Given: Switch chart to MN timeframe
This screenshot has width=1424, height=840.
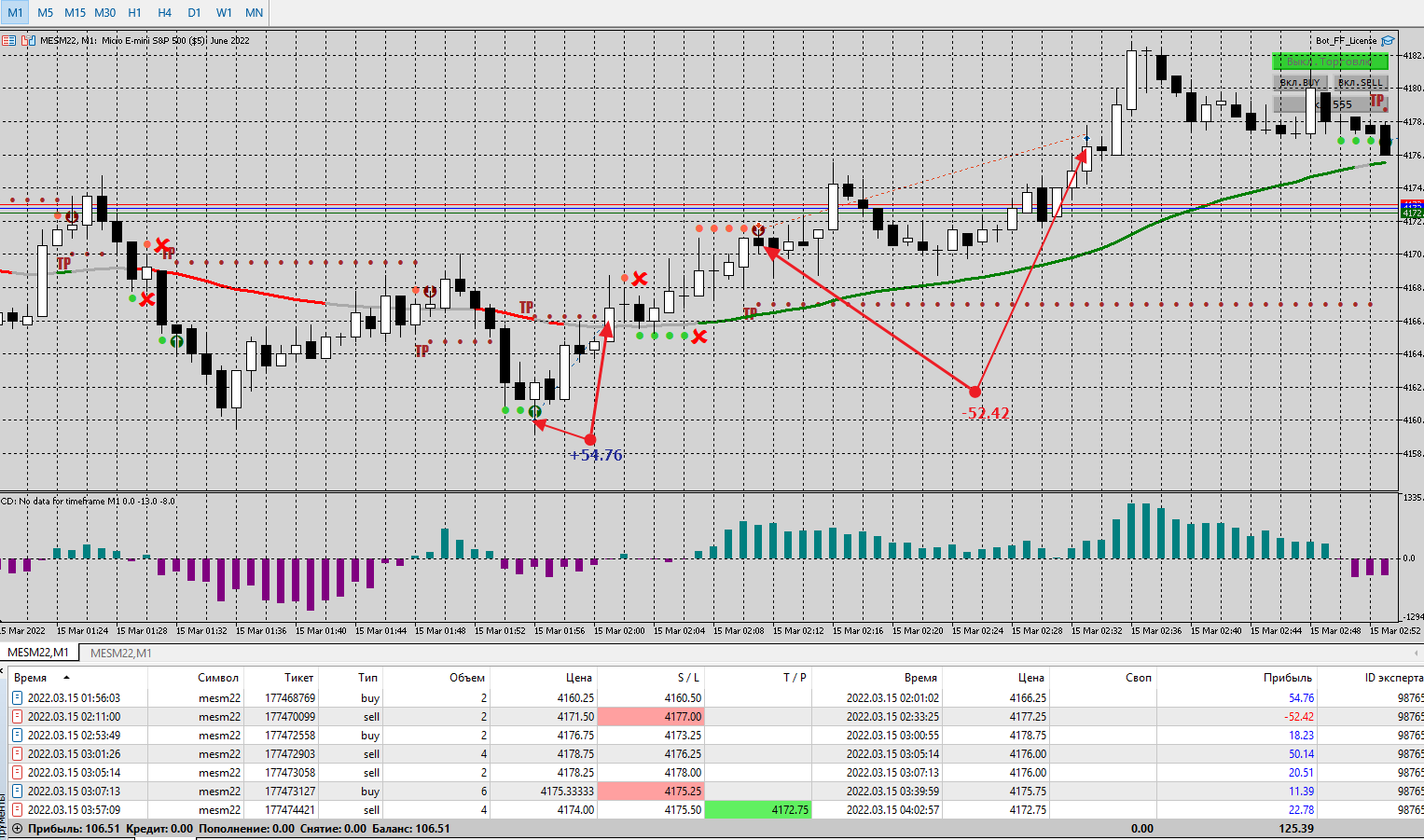Looking at the screenshot, I should point(254,12).
